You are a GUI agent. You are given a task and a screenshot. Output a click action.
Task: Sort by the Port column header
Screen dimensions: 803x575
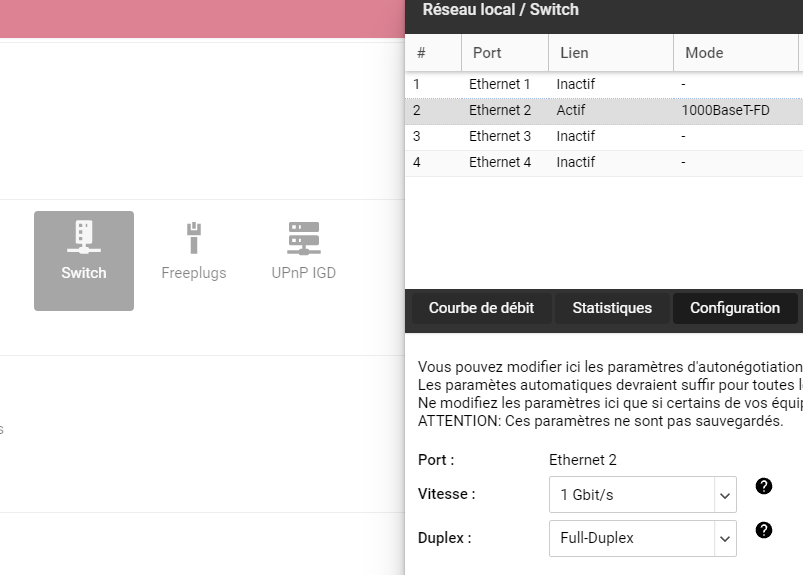tap(504, 53)
